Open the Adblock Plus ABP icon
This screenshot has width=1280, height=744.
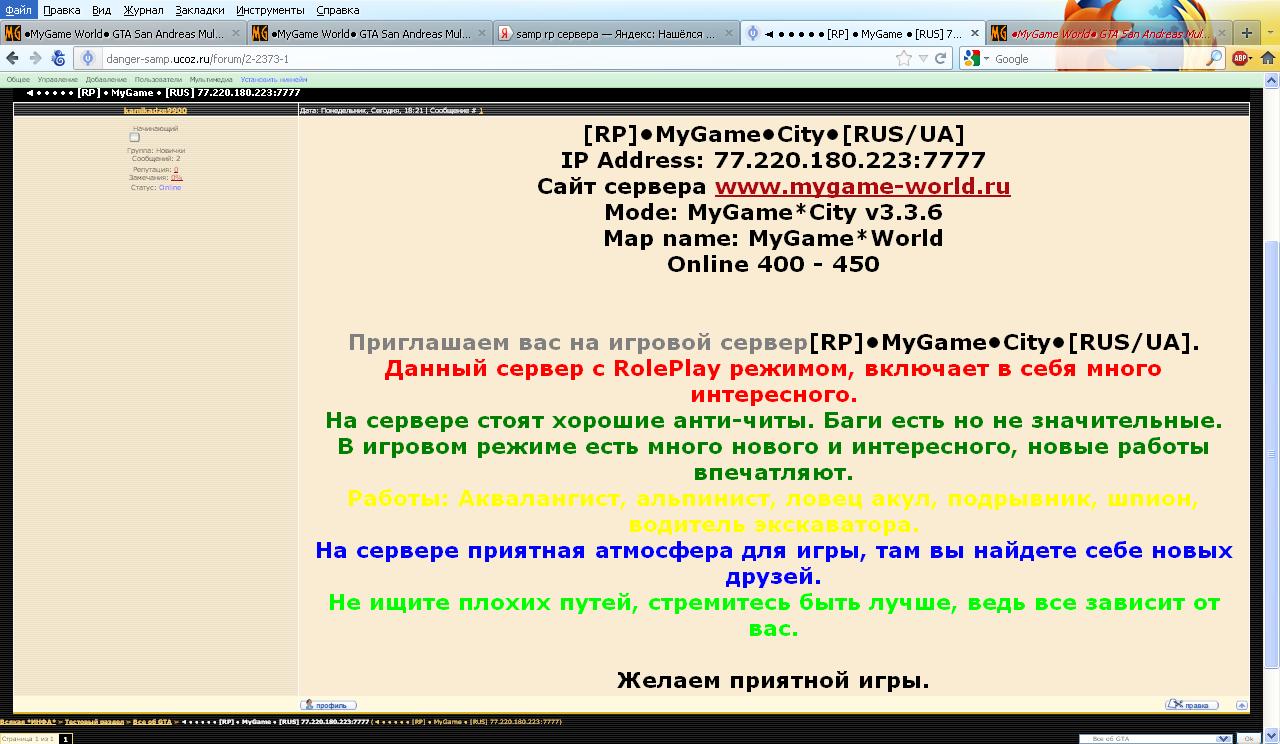[x=1241, y=59]
